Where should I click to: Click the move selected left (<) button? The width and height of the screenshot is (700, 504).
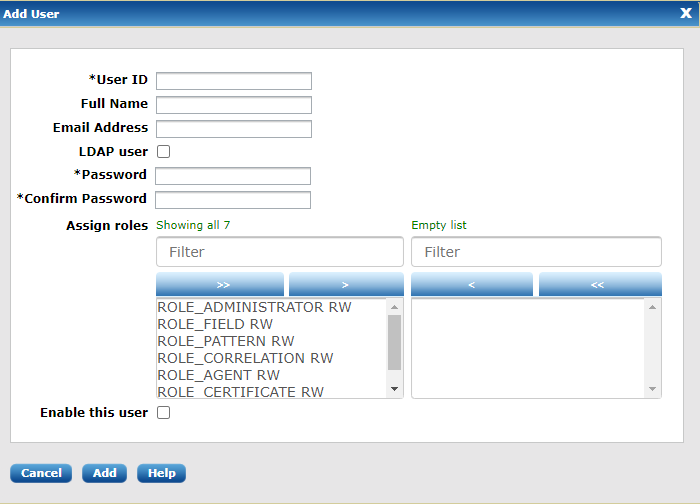pos(471,285)
